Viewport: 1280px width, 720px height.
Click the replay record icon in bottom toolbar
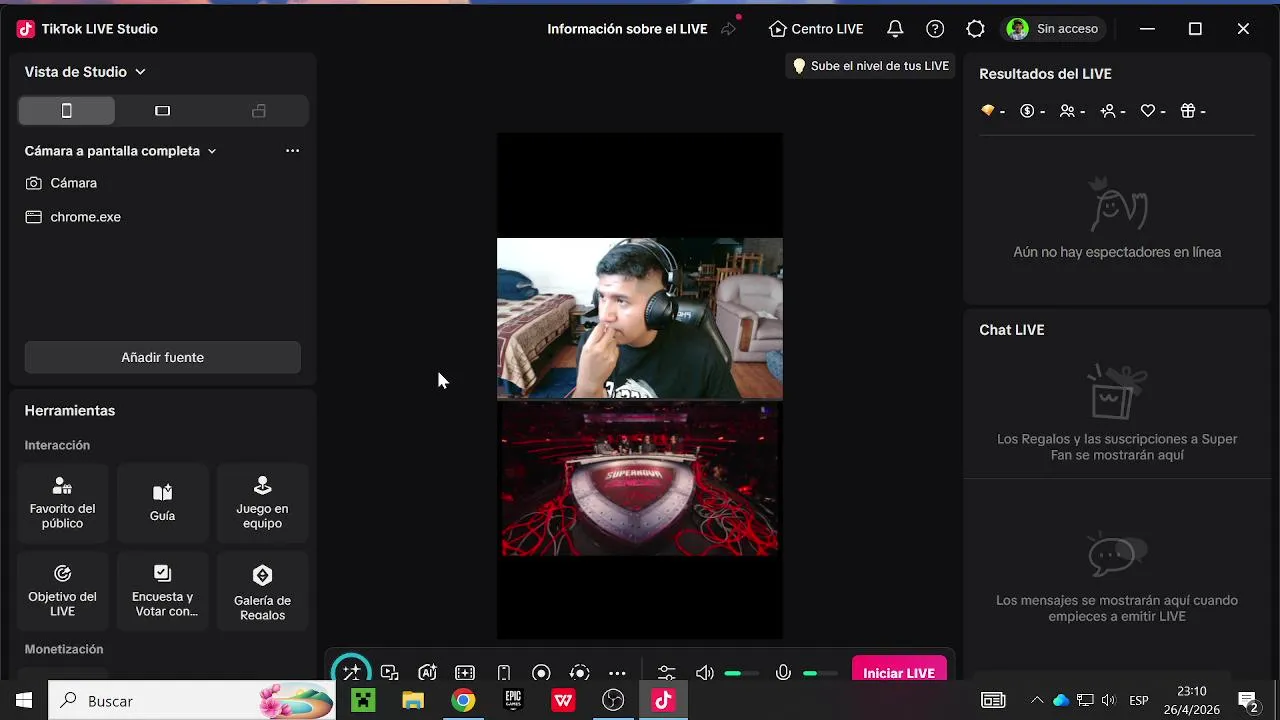point(579,673)
